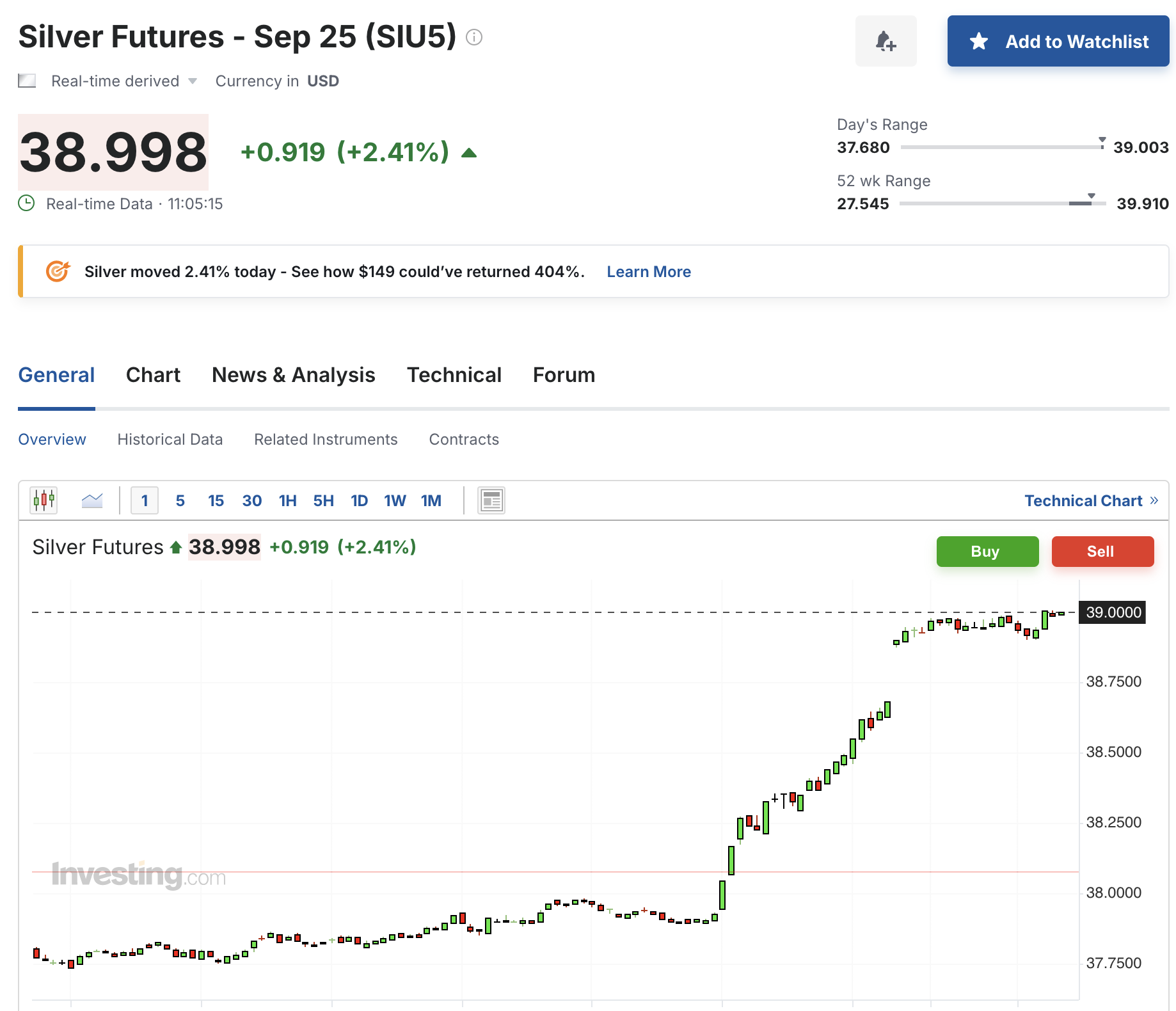Click the real-time data clock icon
The image size is (1176, 1011).
(26, 203)
